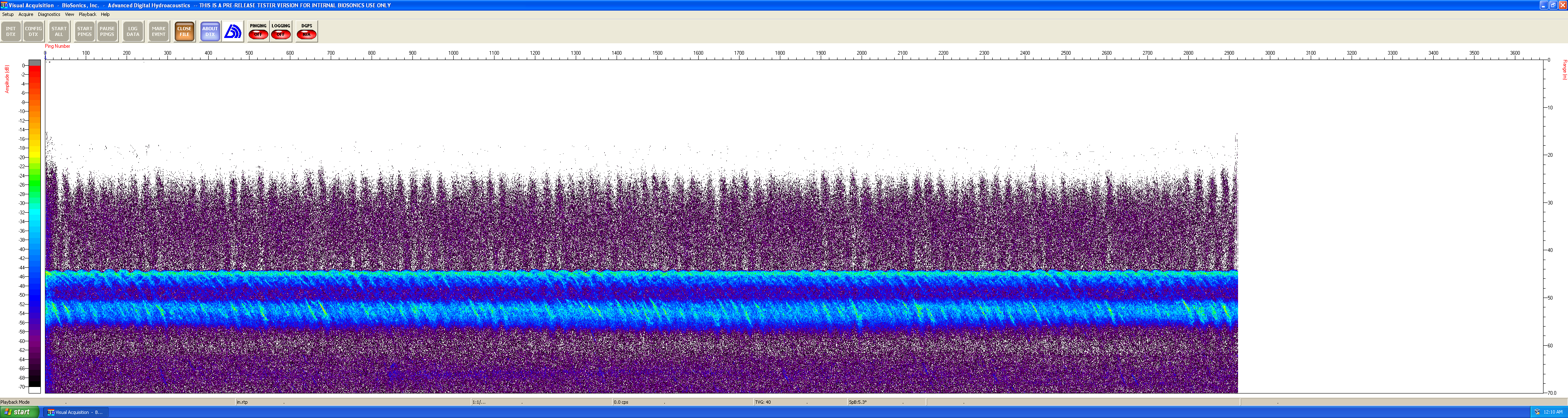Click the CONFIG DTX toolbar button
Image resolution: width=1568 pixels, height=418 pixels.
pyautogui.click(x=33, y=32)
